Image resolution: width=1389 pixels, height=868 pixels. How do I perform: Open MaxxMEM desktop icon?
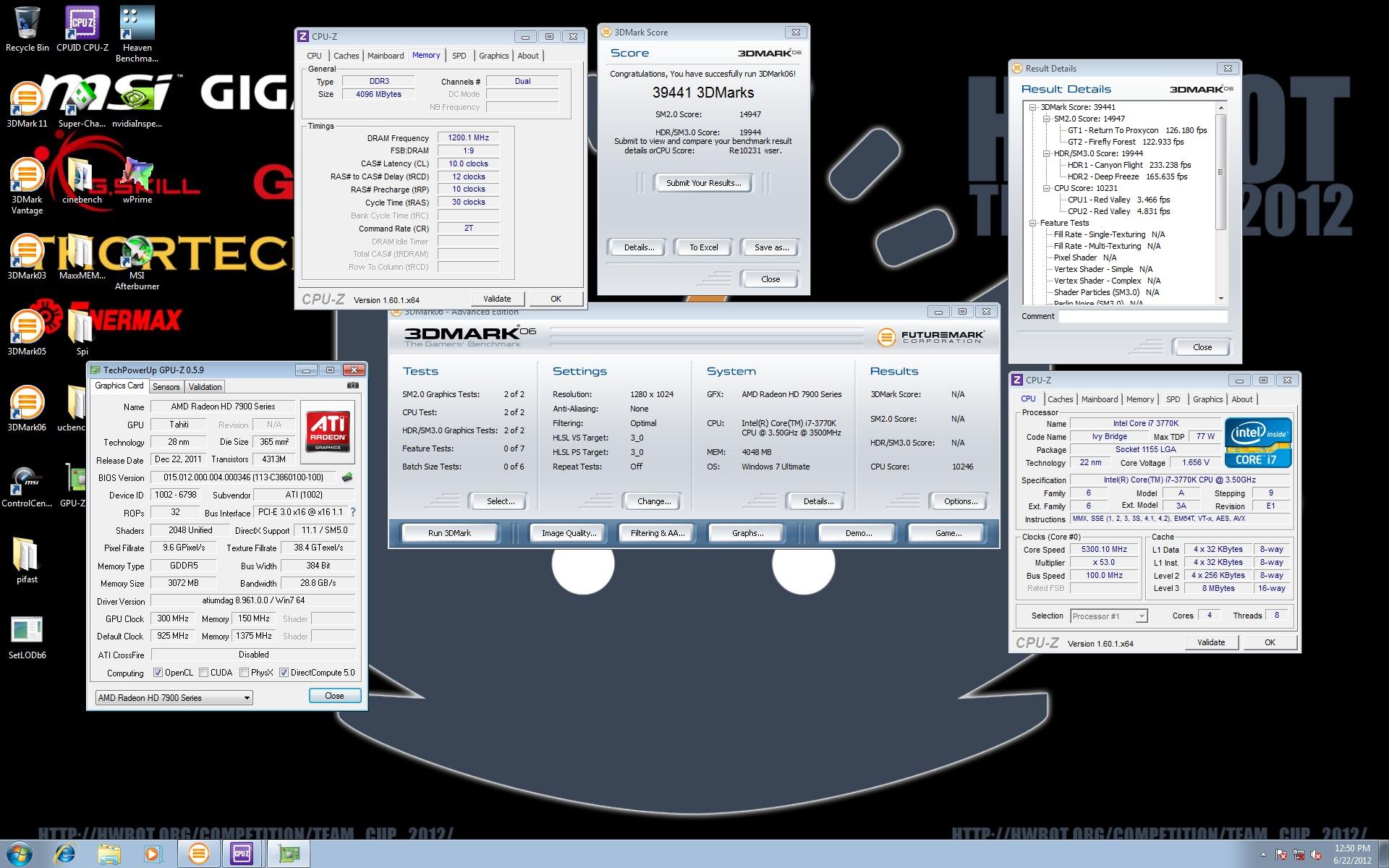coord(82,257)
